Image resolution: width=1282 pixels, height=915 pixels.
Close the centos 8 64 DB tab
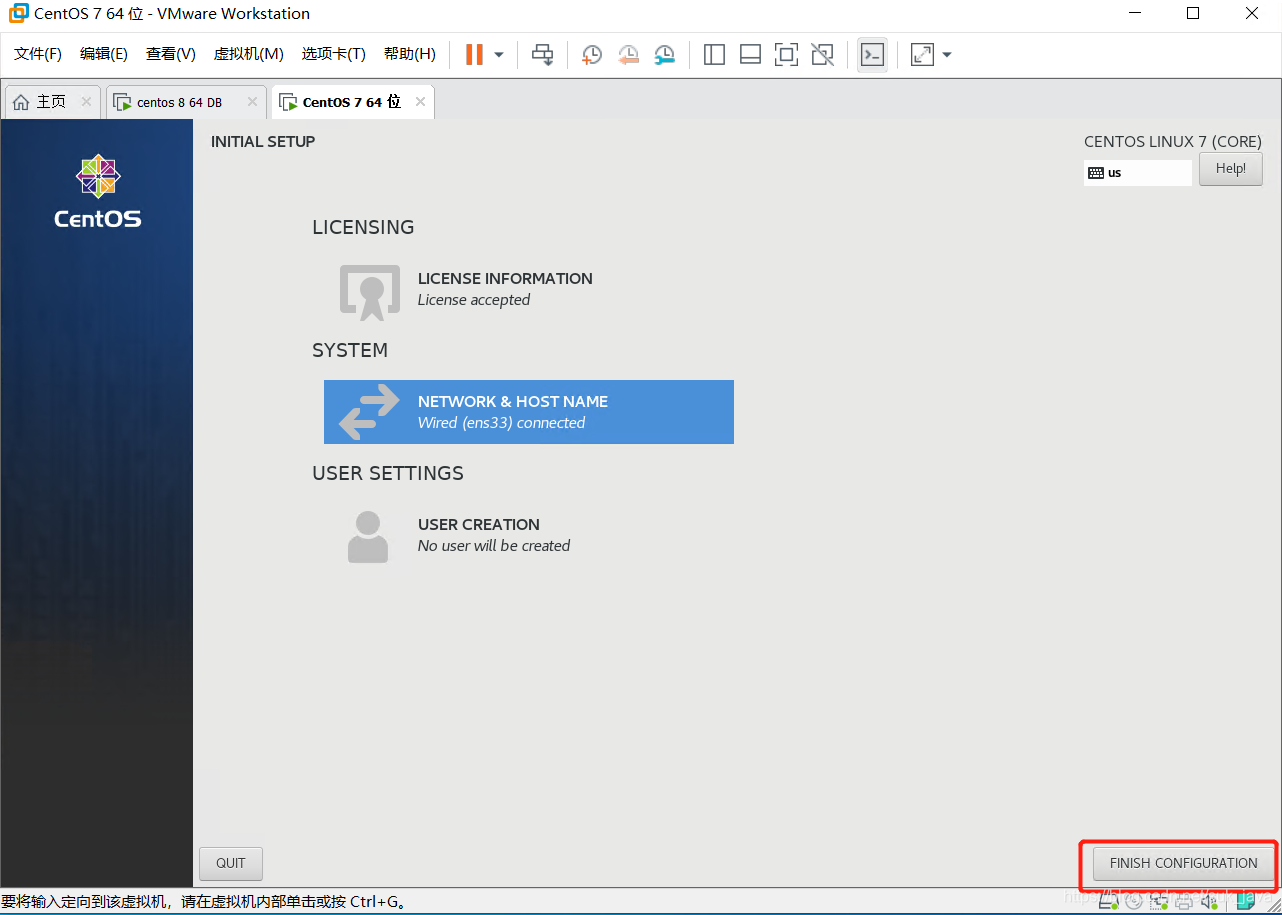(252, 102)
